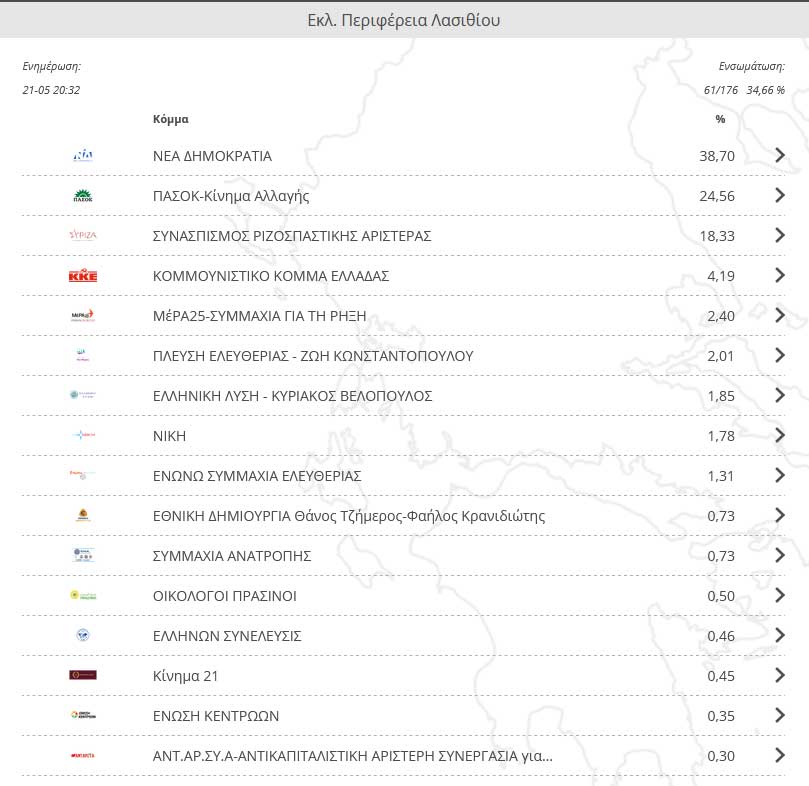This screenshot has height=786, width=809.
Task: Click the Κόμμα column header
Action: point(171,119)
